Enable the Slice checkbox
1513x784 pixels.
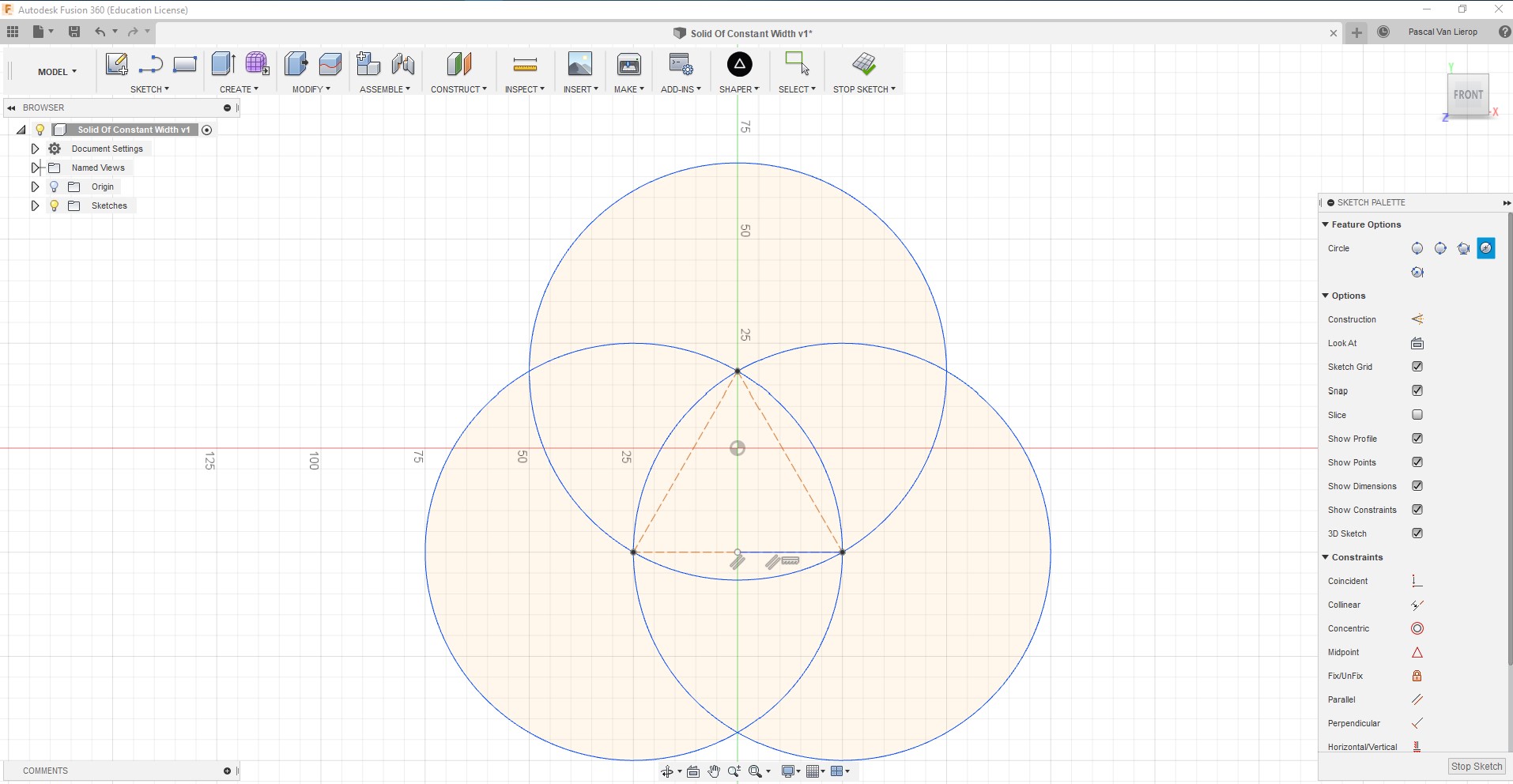(1417, 414)
